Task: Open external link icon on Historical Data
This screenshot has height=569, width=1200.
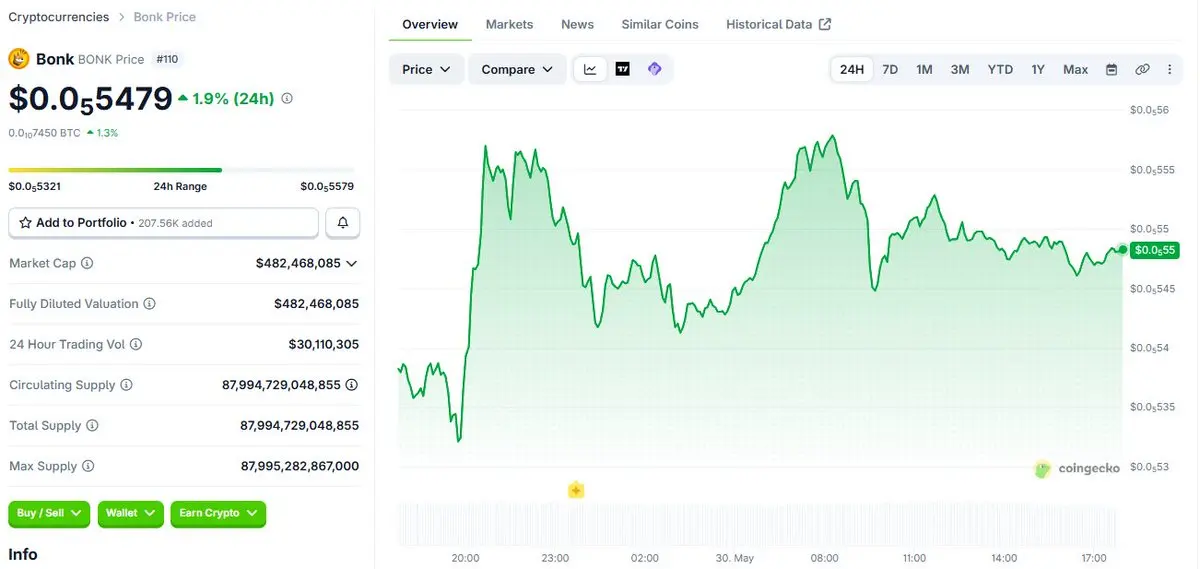Action: click(x=824, y=24)
